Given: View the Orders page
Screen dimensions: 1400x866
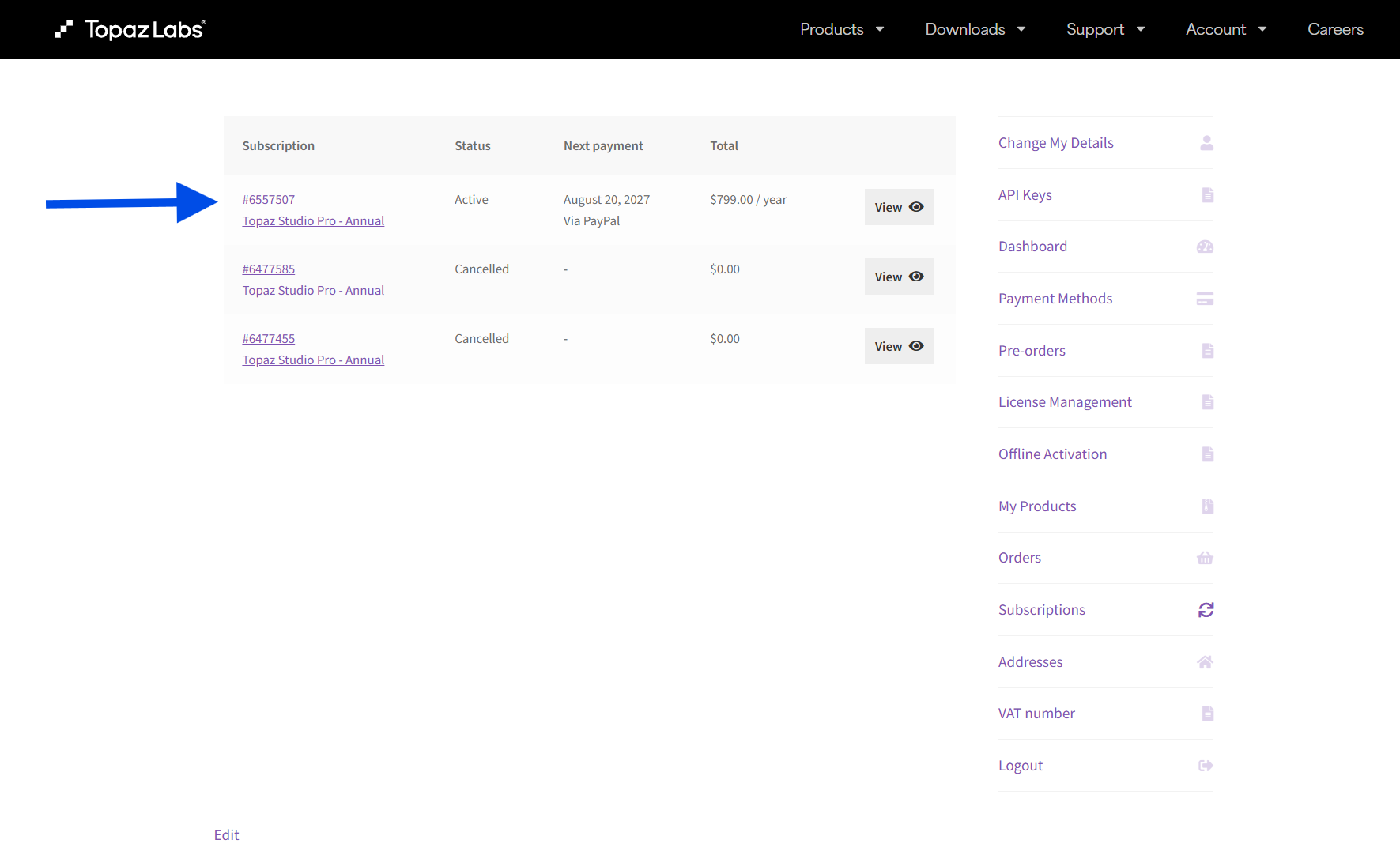Looking at the screenshot, I should [x=1020, y=558].
